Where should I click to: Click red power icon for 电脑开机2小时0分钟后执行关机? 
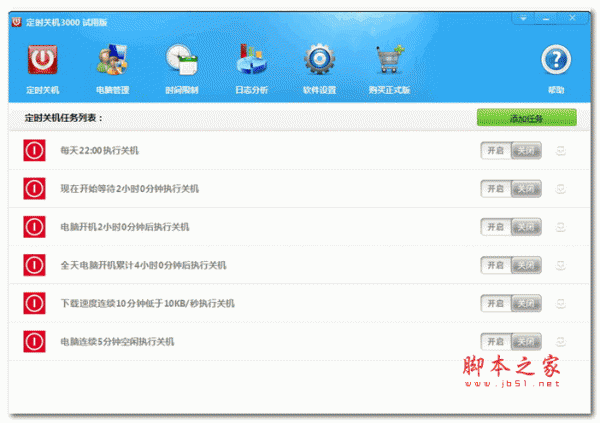34,227
